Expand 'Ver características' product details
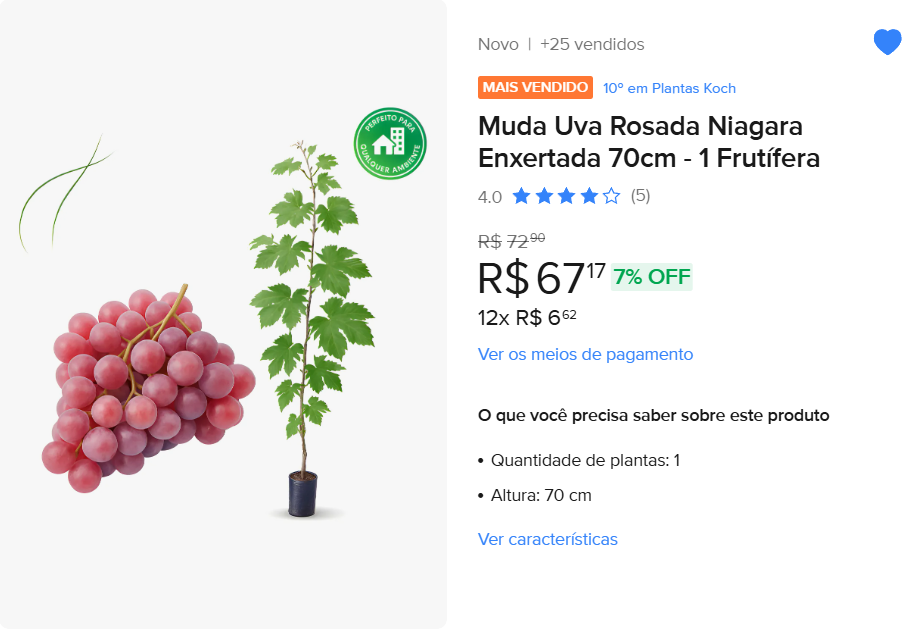This screenshot has height=639, width=921. pyautogui.click(x=547, y=539)
